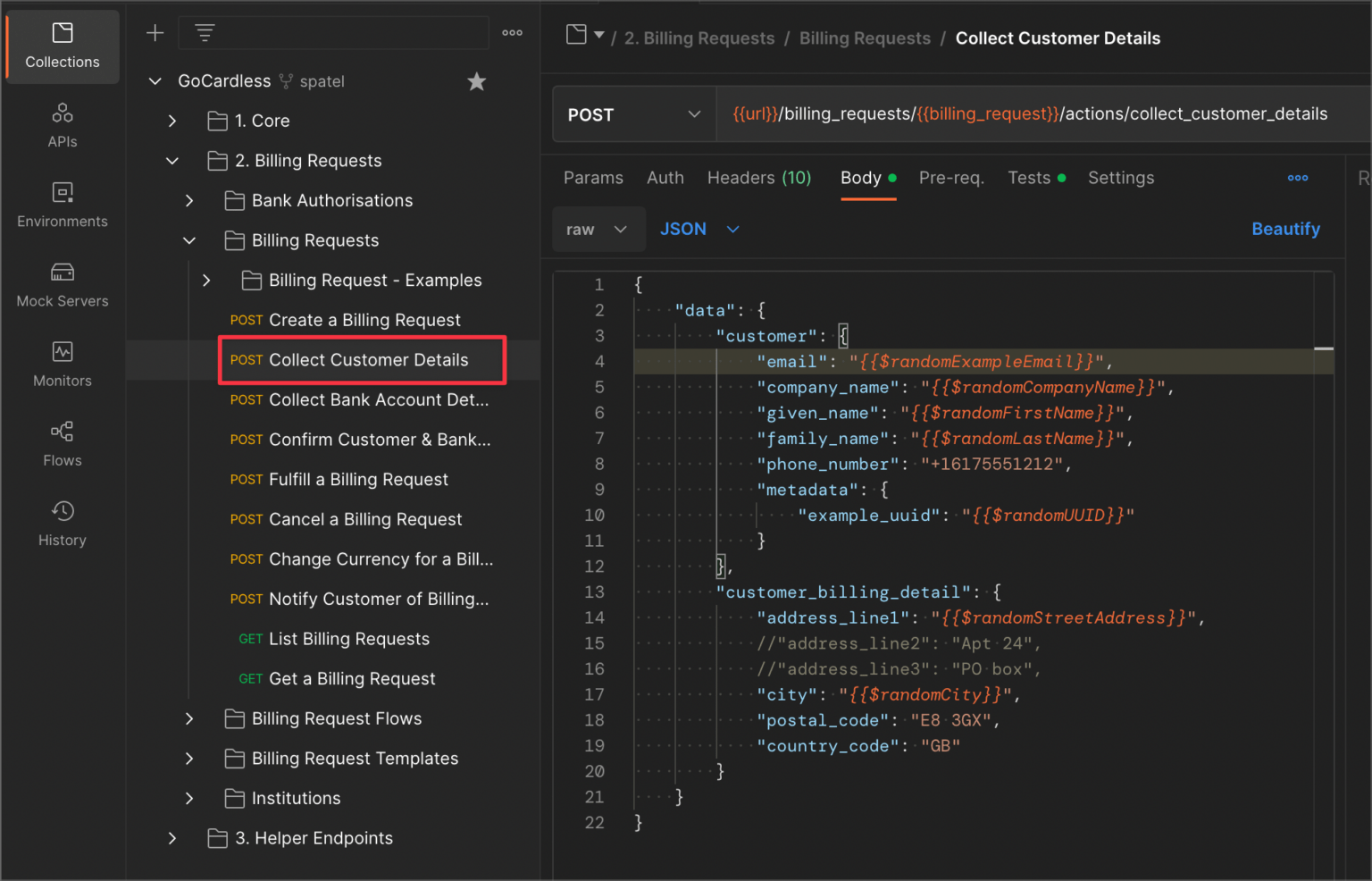Click 2. Billing Requests breadcrumb link
Image resolution: width=1372 pixels, height=881 pixels.
[x=699, y=38]
